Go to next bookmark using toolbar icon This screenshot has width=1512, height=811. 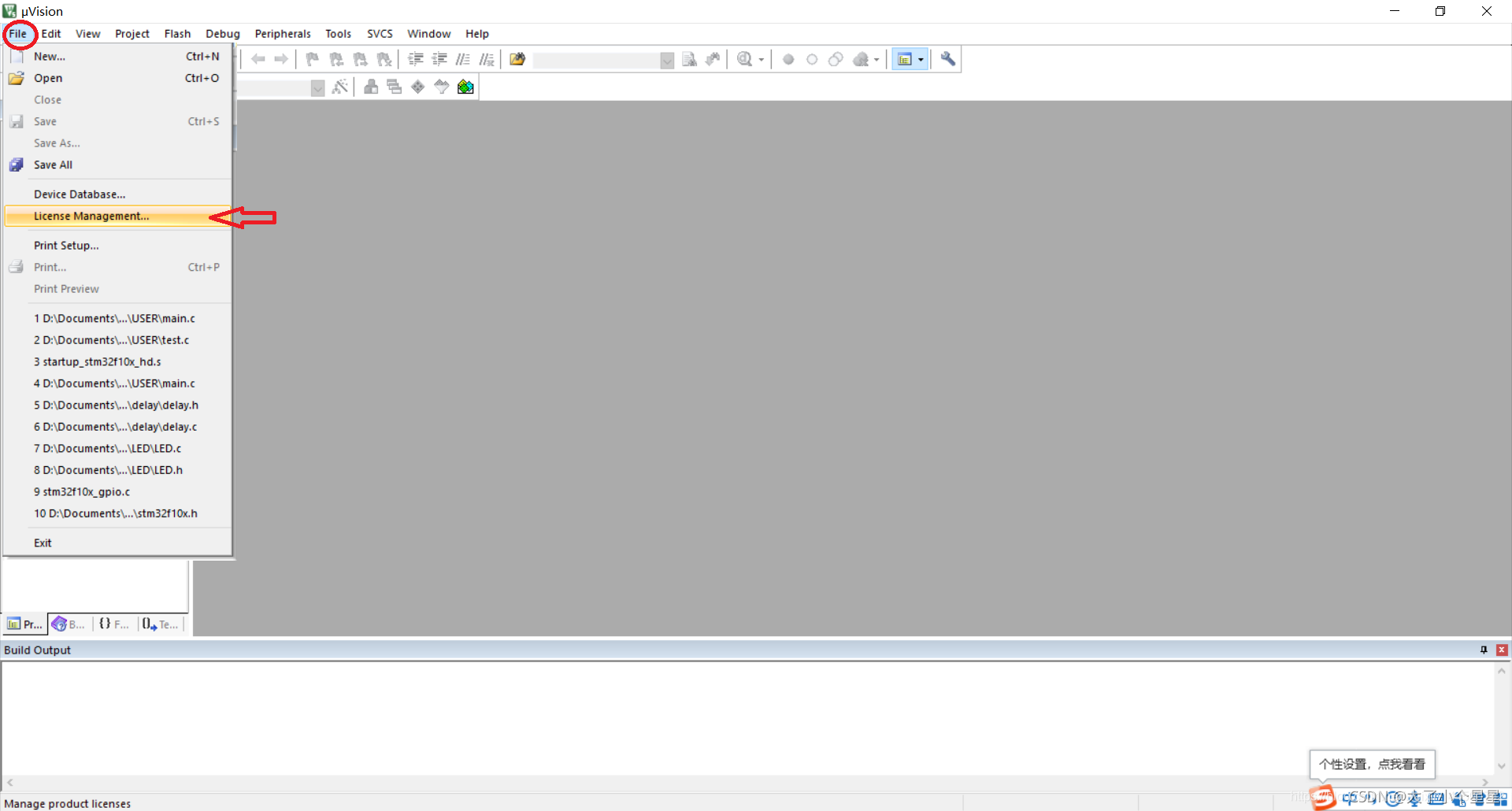(x=361, y=59)
